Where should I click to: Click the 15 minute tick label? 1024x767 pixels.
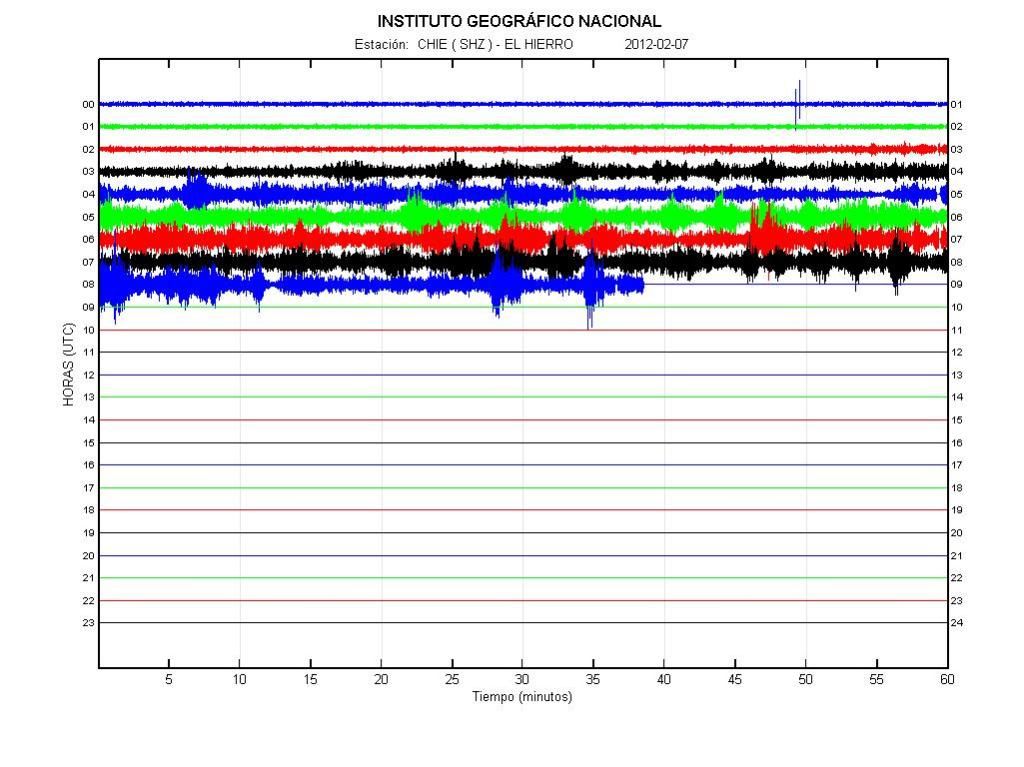coord(310,680)
